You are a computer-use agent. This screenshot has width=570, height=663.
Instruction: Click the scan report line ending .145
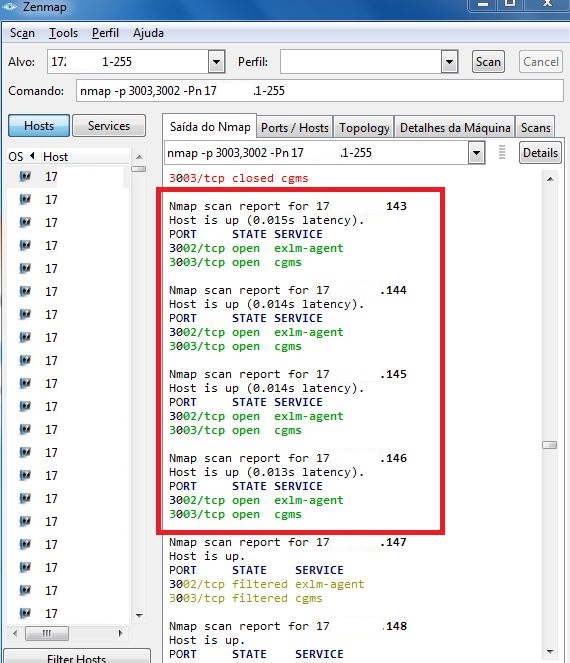click(288, 374)
